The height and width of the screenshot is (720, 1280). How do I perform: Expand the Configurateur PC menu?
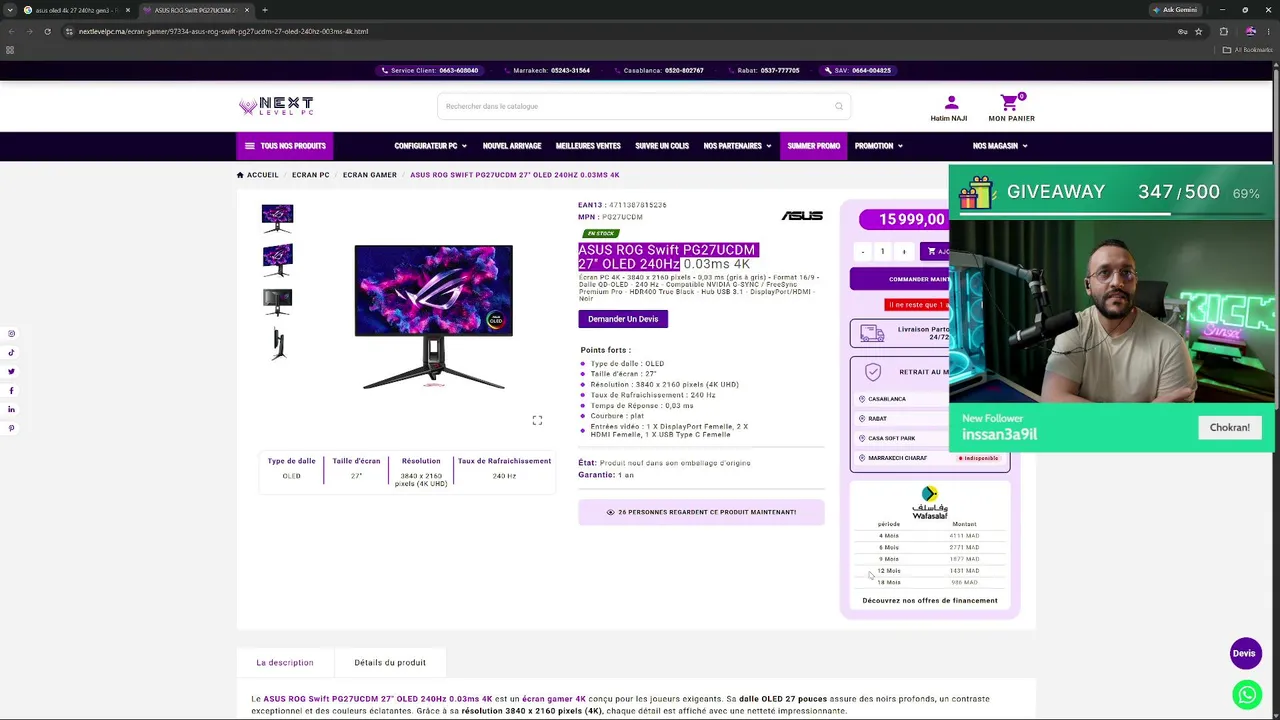[430, 146]
